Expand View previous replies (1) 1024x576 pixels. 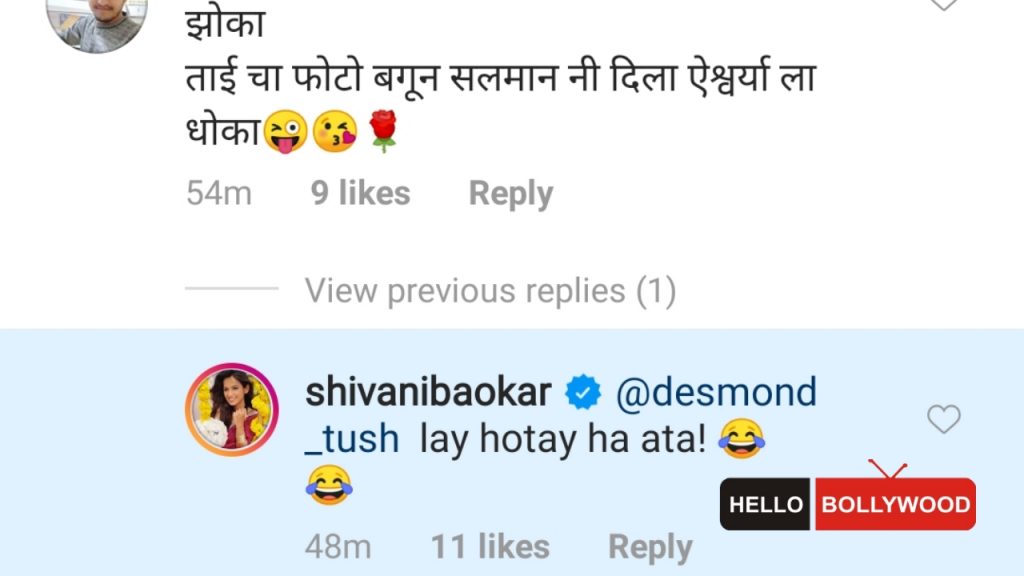click(490, 290)
